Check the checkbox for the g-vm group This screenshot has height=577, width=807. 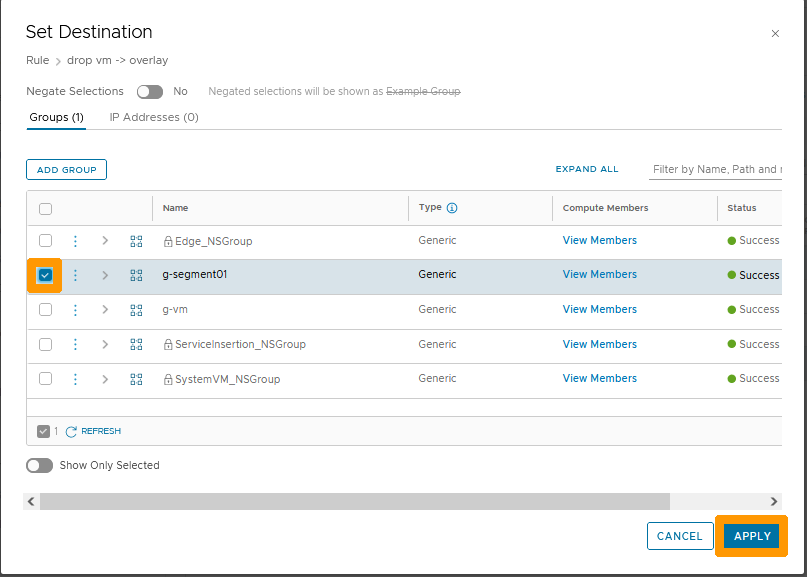(x=45, y=309)
